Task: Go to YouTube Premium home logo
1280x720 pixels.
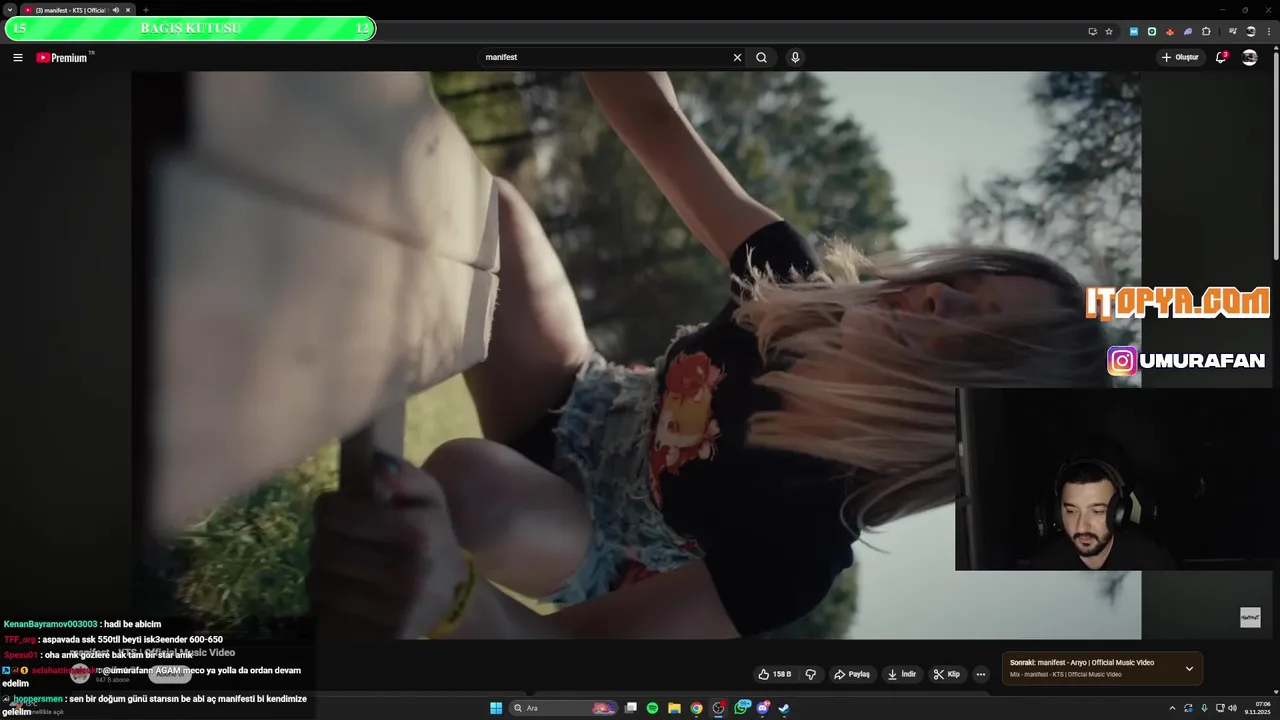Action: (62, 57)
